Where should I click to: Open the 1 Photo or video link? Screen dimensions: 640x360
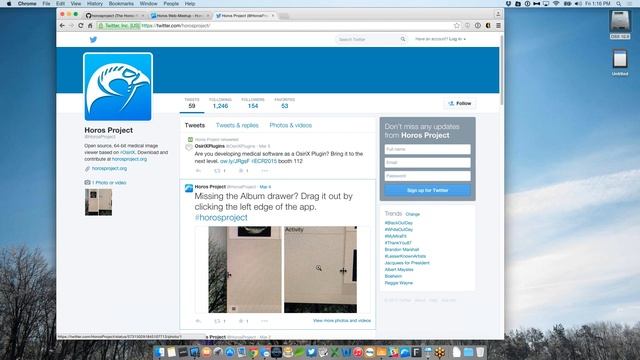pyautogui.click(x=109, y=183)
